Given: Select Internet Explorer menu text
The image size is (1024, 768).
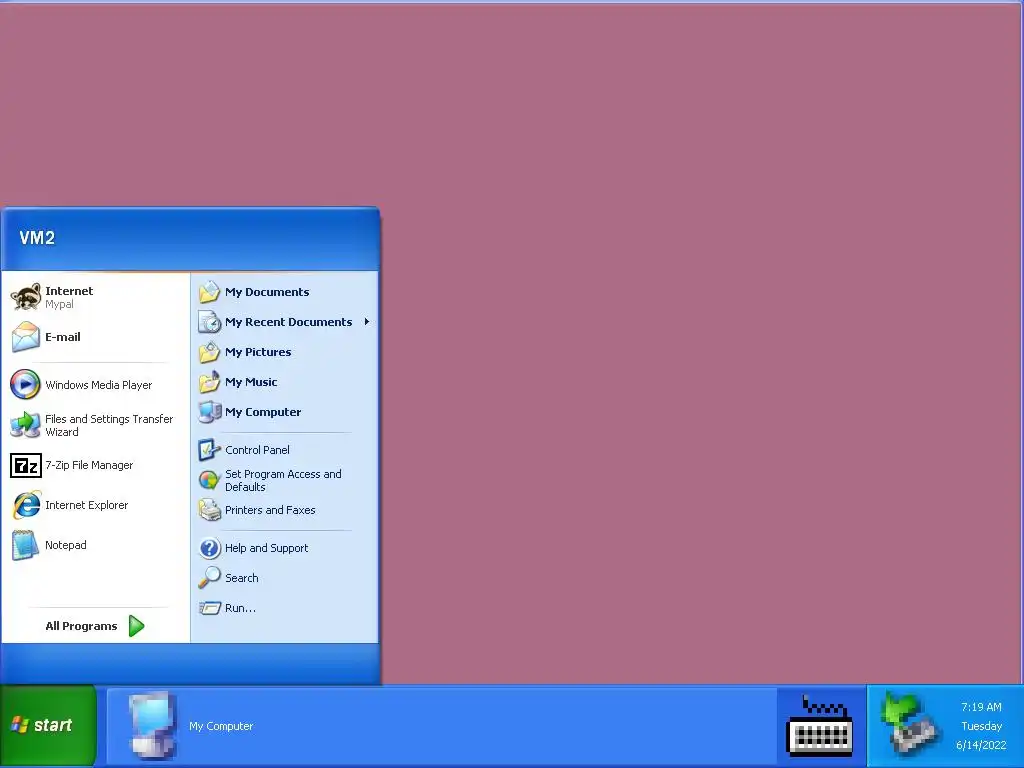Looking at the screenshot, I should pyautogui.click(x=86, y=505).
